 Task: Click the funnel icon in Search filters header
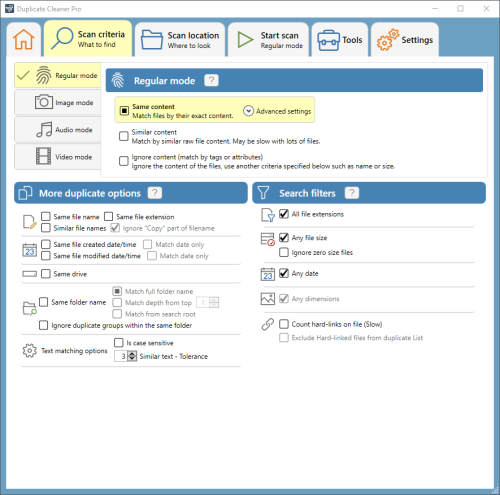point(263,193)
